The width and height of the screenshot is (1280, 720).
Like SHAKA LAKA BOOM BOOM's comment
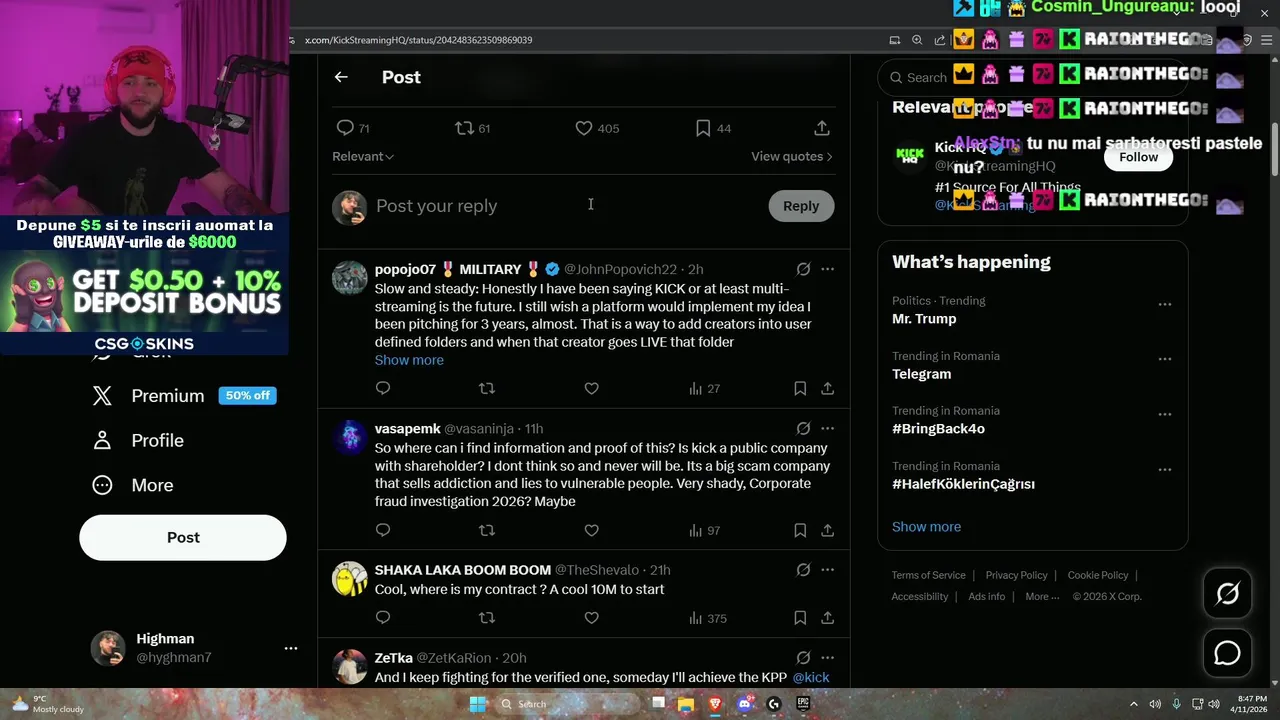coord(591,618)
